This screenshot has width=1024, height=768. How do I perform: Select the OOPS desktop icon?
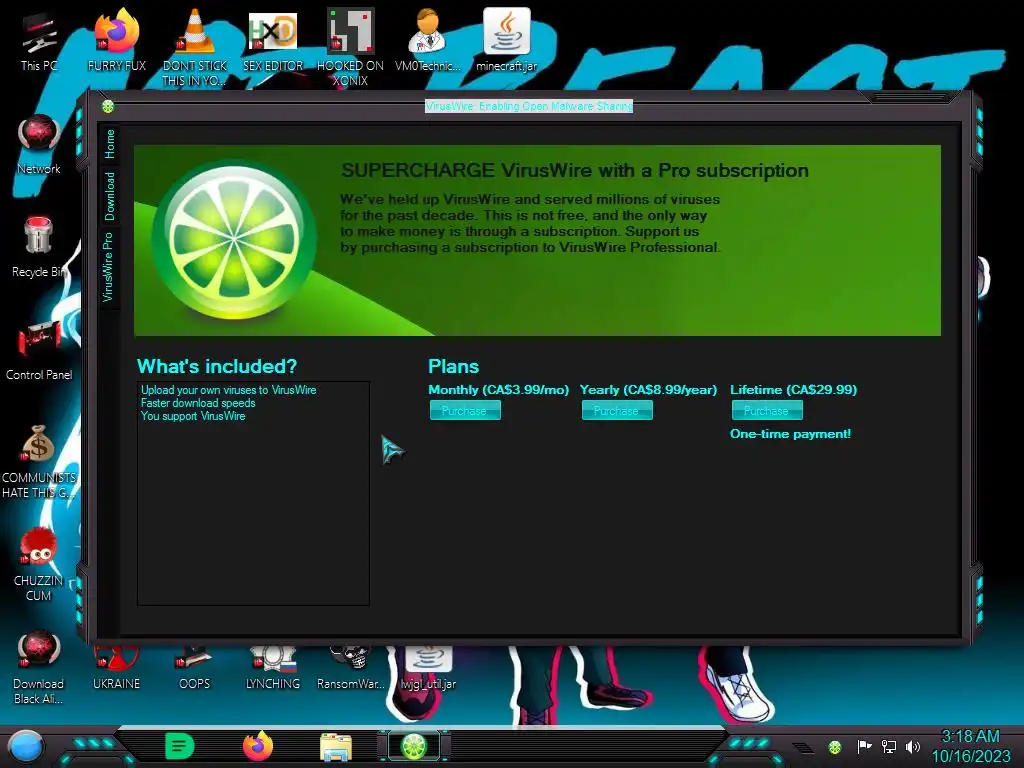(195, 669)
